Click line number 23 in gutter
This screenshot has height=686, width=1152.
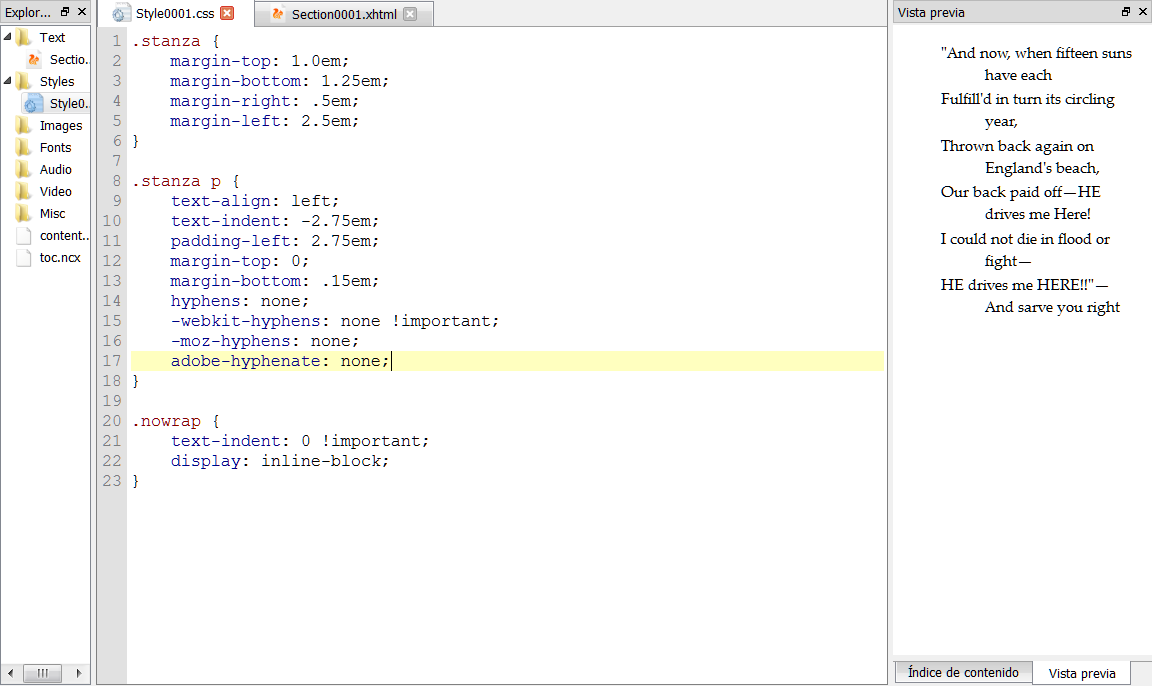coord(112,480)
